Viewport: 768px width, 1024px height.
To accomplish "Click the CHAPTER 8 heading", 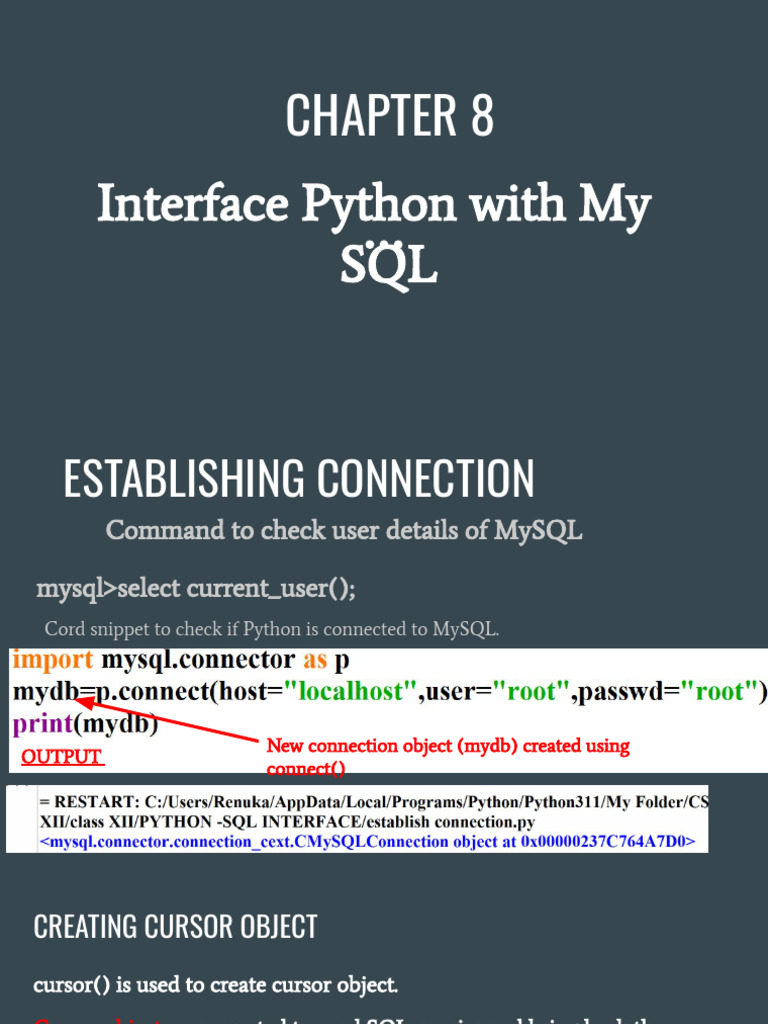I will (x=389, y=115).
